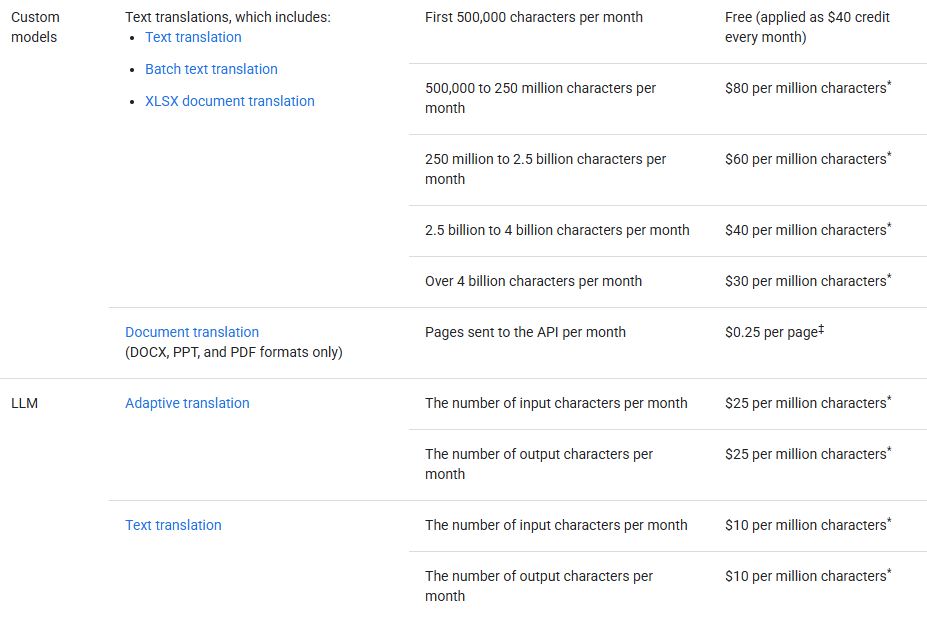Screen dimensions: 927x617
Task: Open the Text translation link in LLM row
Action: click(x=173, y=525)
